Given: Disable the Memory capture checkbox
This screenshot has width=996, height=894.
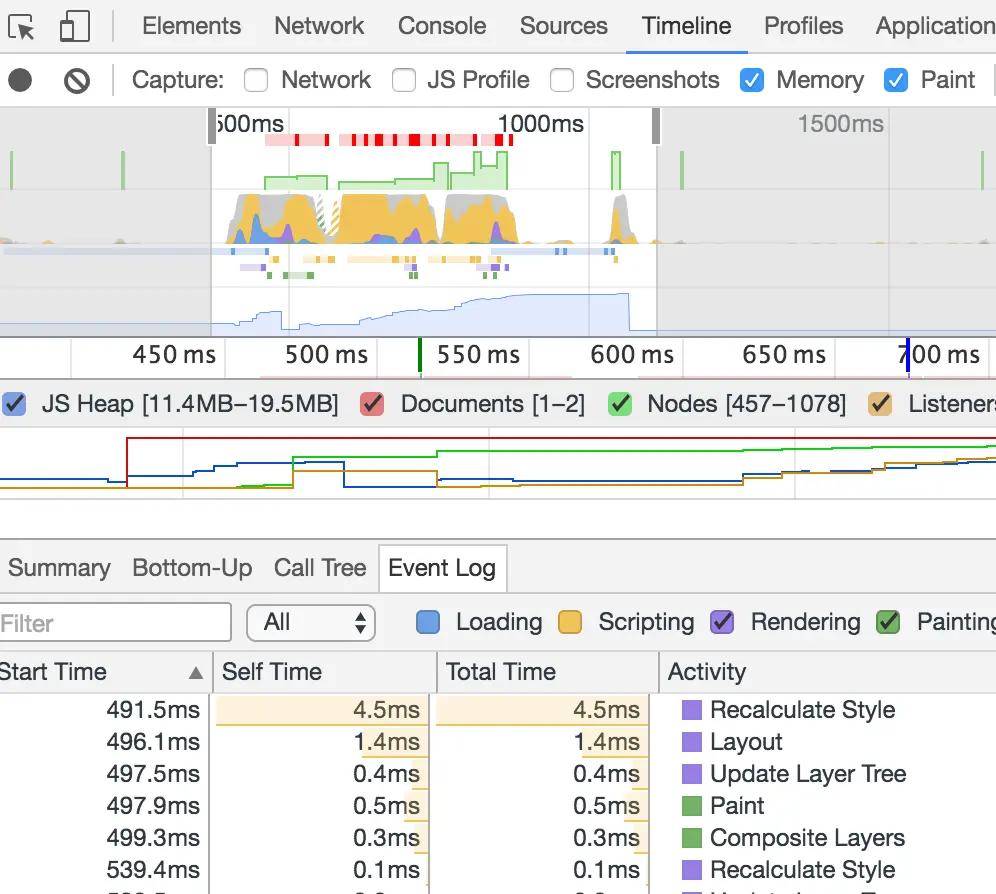Looking at the screenshot, I should pyautogui.click(x=752, y=80).
